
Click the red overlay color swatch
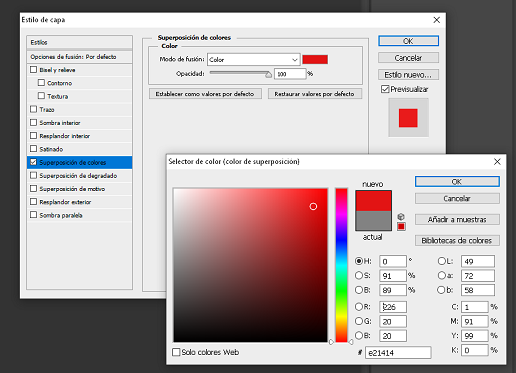click(315, 59)
